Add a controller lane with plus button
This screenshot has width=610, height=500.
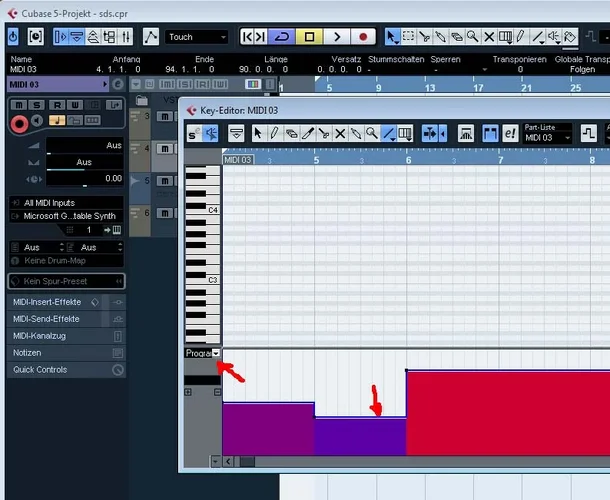[188, 392]
